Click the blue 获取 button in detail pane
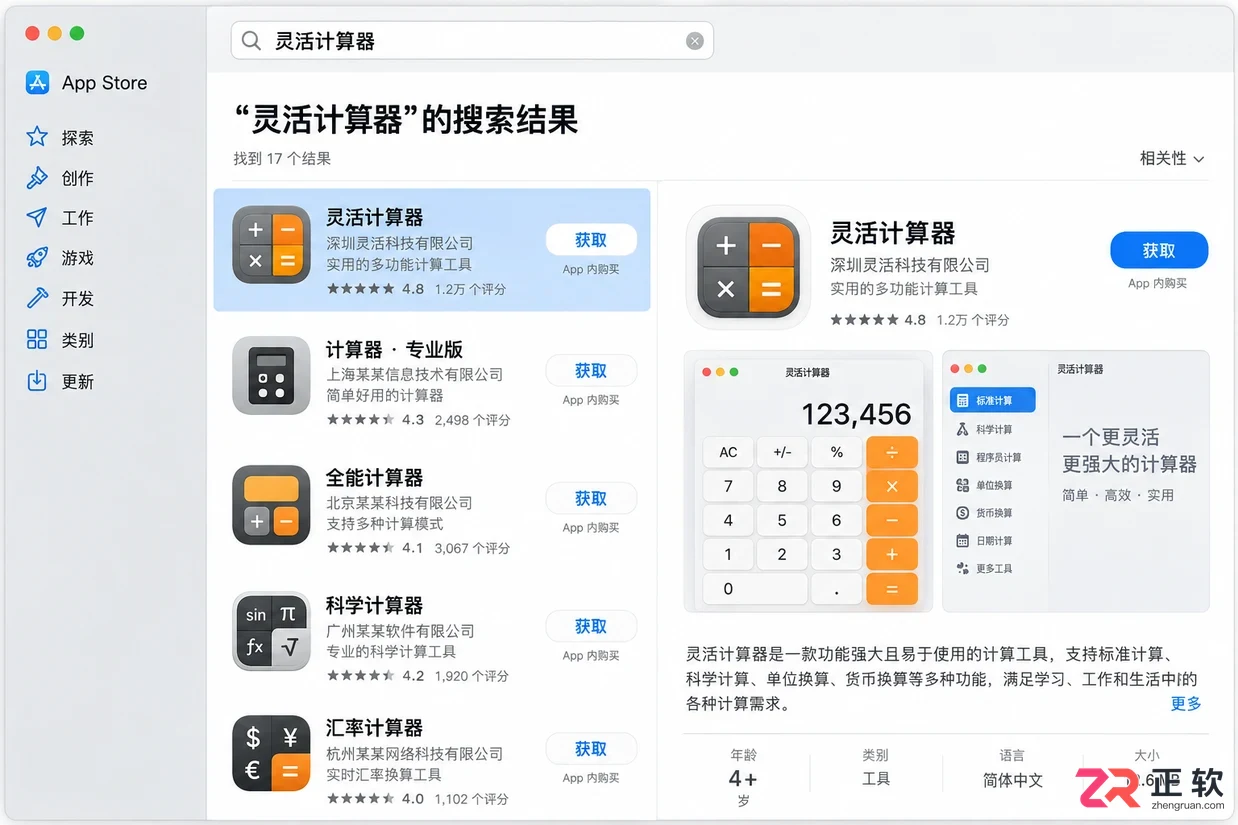This screenshot has height=825, width=1238. pos(1159,251)
